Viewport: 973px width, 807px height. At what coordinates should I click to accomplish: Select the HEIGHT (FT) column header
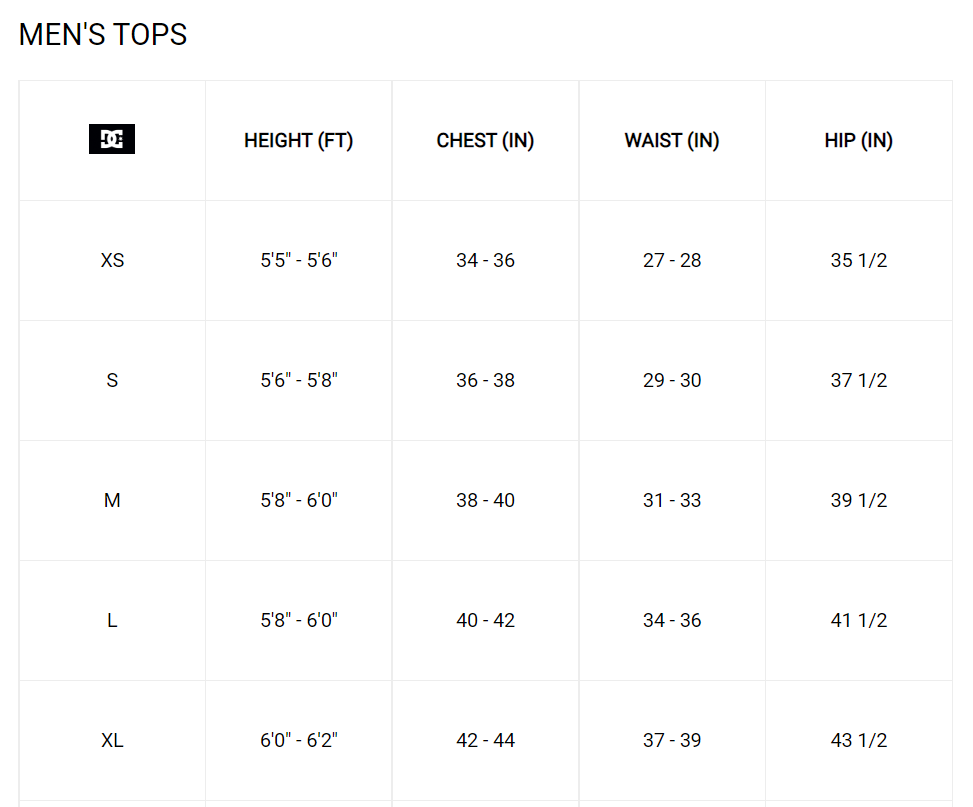[x=298, y=140]
